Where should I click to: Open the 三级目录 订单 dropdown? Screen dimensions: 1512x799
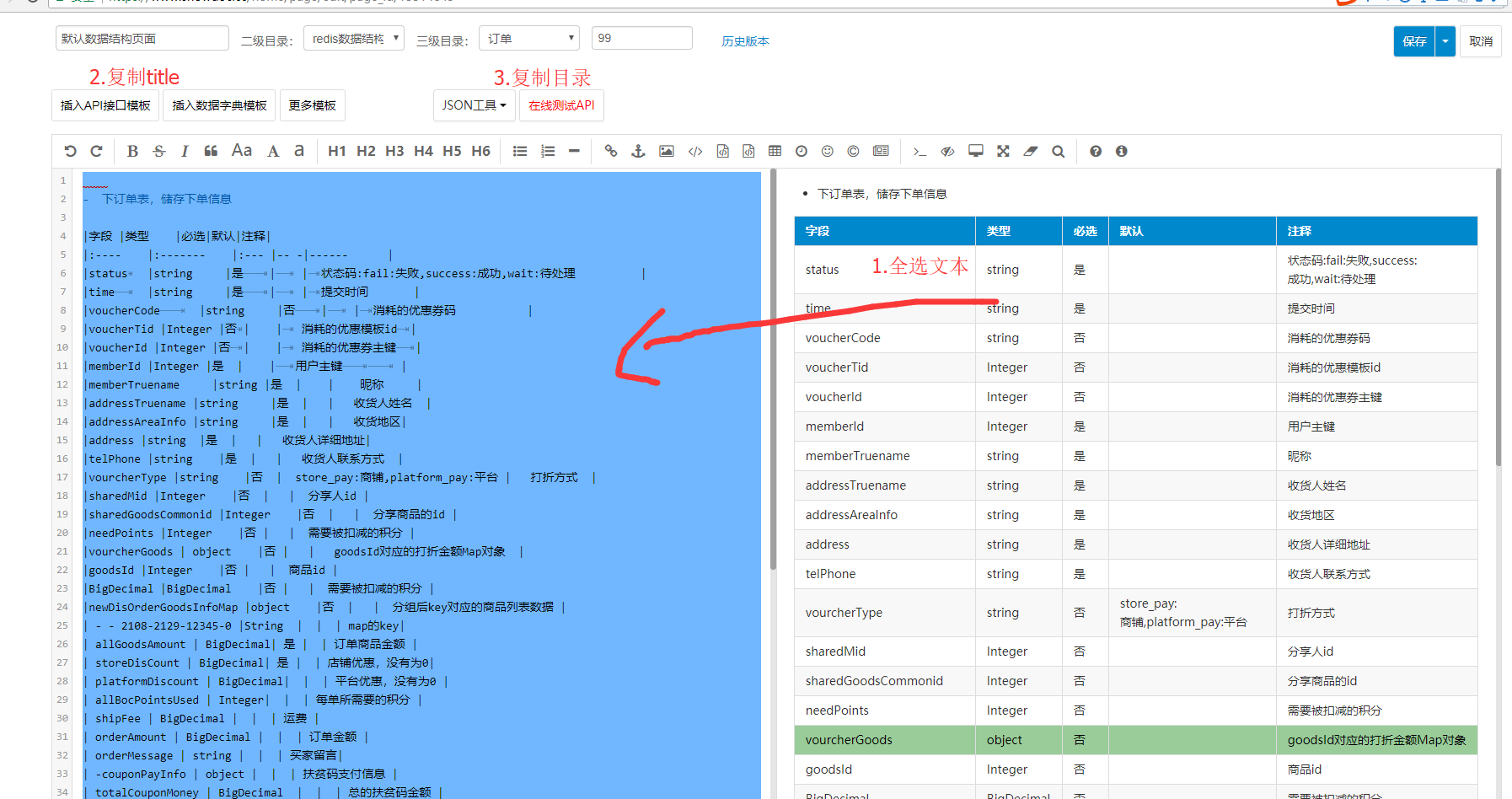pos(529,38)
